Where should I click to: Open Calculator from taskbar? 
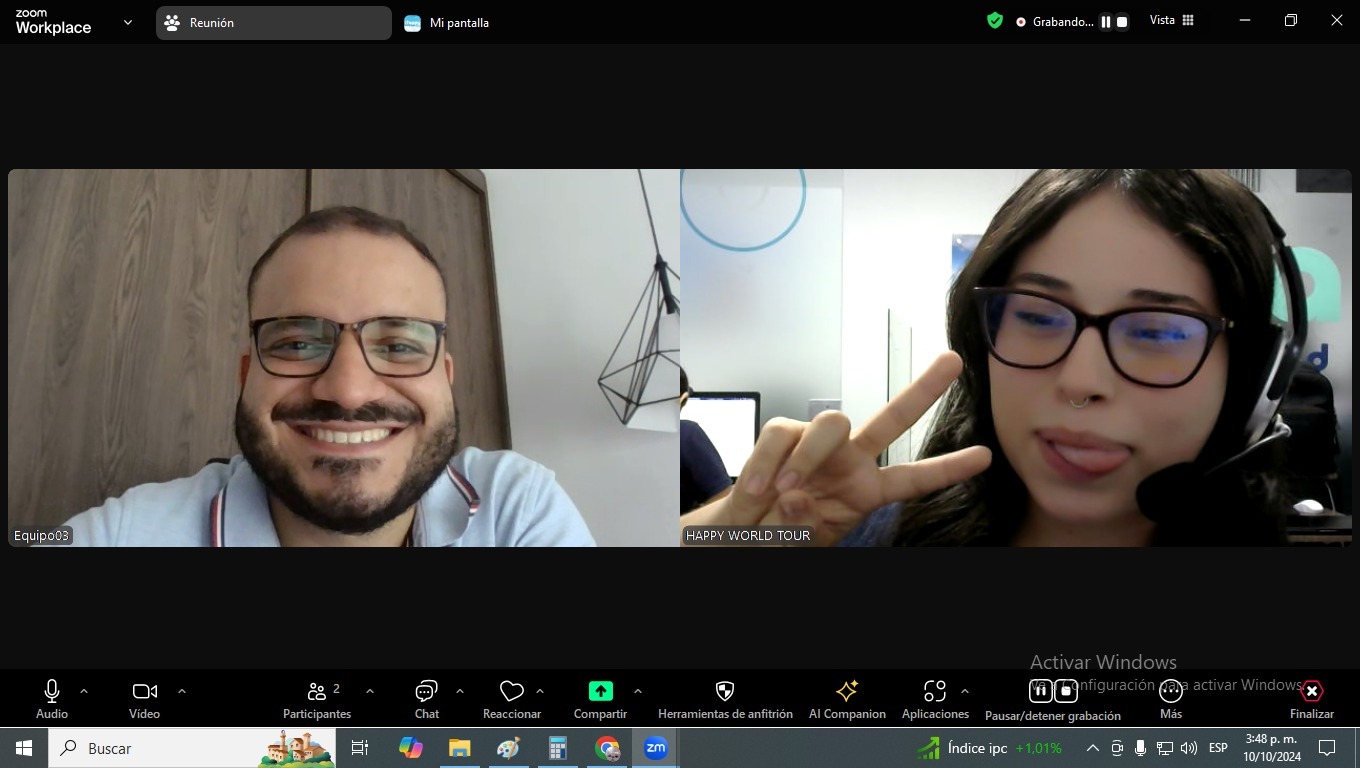point(557,748)
